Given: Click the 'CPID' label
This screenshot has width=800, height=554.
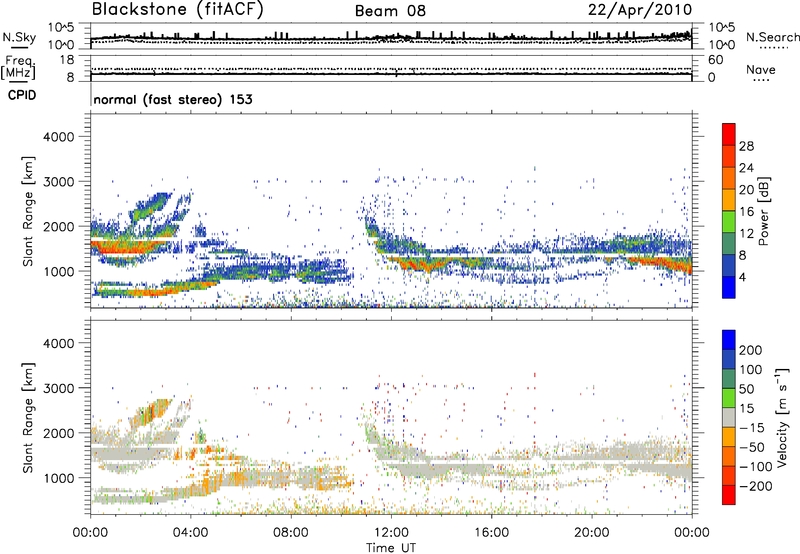Looking at the screenshot, I should click(x=22, y=95).
